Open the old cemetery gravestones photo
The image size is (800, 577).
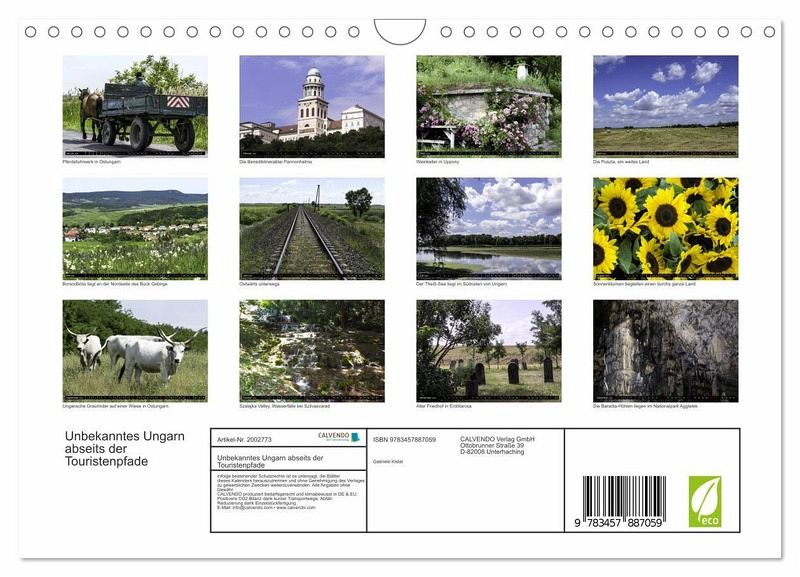coord(489,351)
